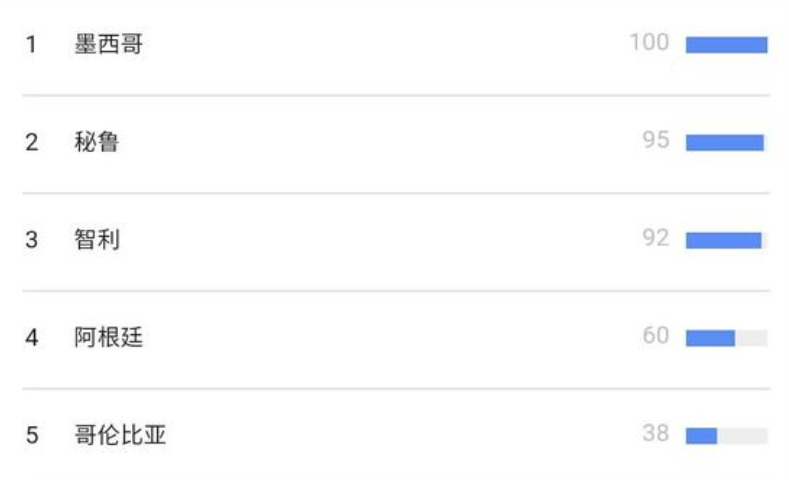
Task: Select the 阿根廷 country name
Action: click(109, 337)
